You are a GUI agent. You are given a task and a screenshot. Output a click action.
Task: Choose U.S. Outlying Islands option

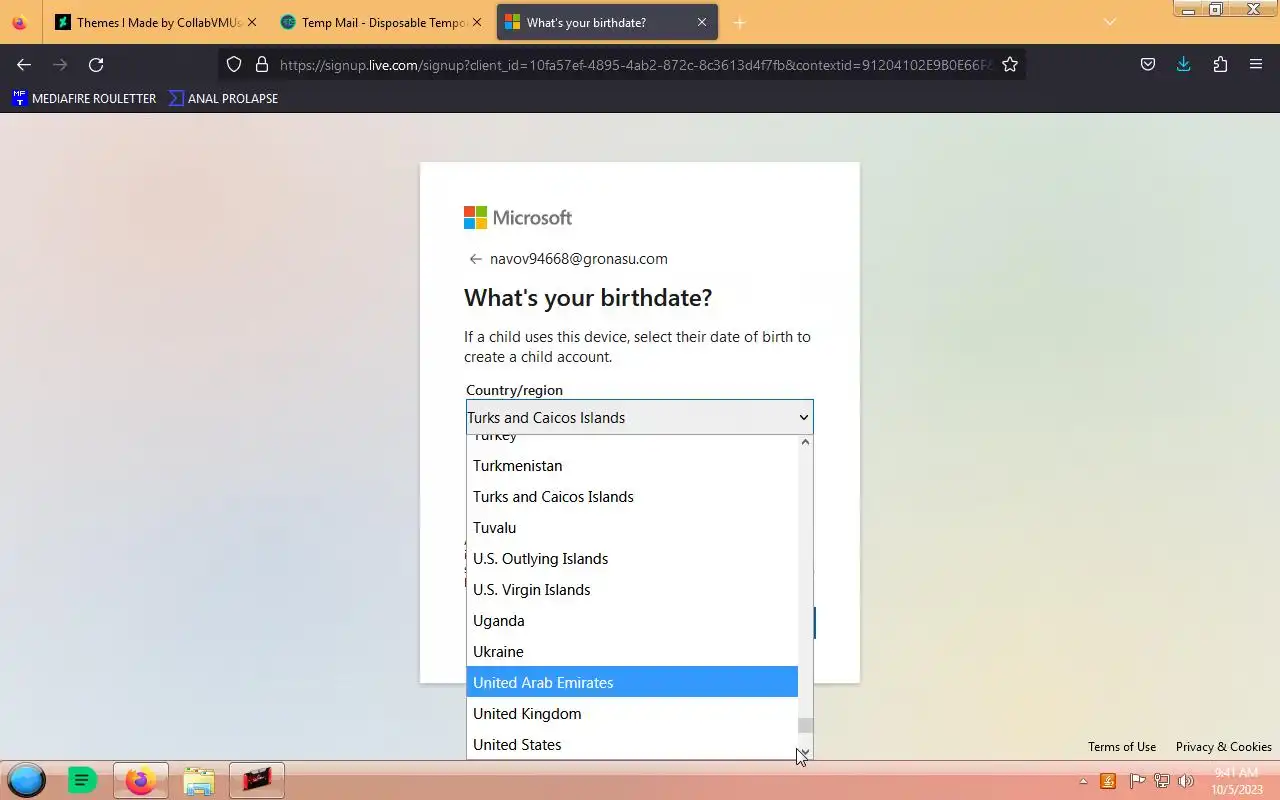point(632,559)
